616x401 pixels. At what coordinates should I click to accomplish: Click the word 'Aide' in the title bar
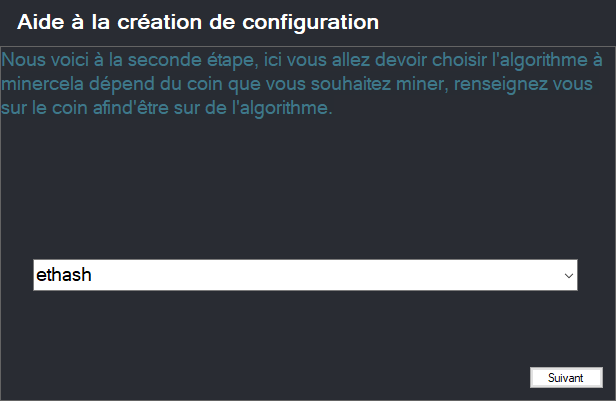point(41,22)
